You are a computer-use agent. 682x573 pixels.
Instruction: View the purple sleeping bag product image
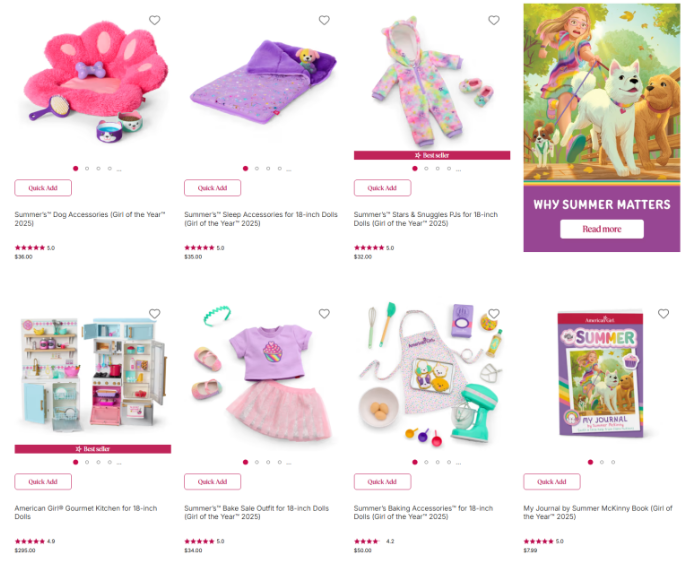(263, 83)
